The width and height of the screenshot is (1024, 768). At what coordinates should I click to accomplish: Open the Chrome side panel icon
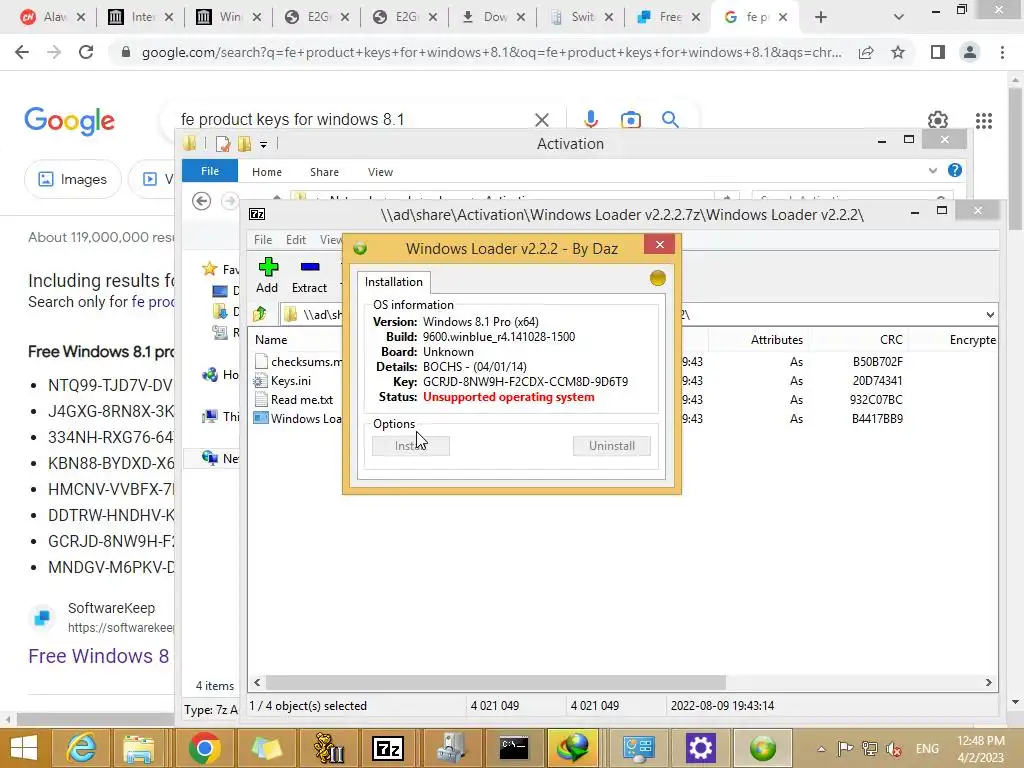point(938,52)
